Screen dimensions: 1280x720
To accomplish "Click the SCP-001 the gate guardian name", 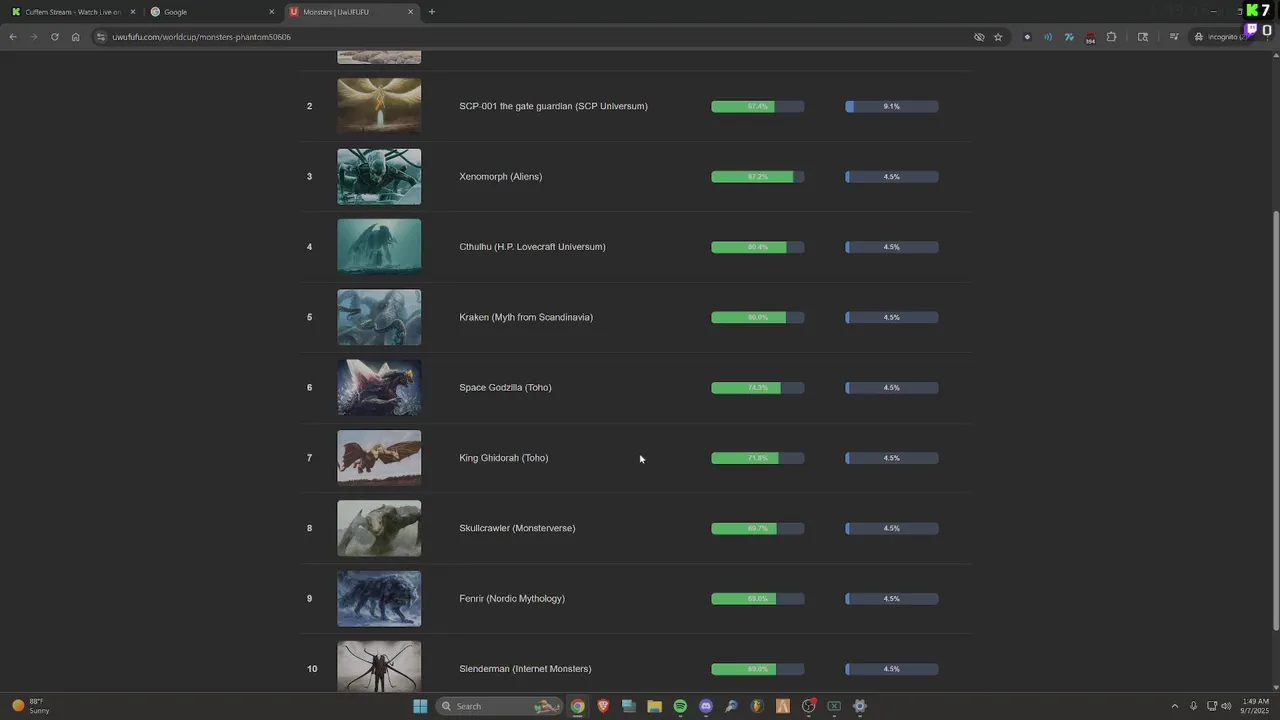I will pyautogui.click(x=553, y=106).
